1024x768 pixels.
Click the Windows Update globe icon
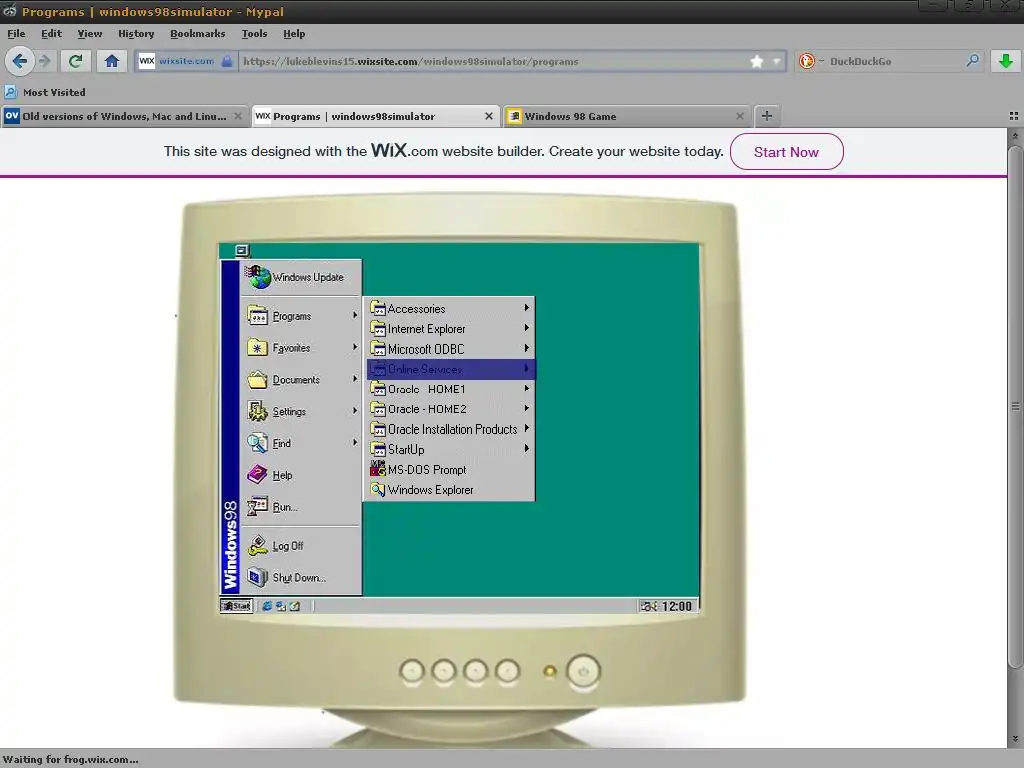(x=258, y=276)
